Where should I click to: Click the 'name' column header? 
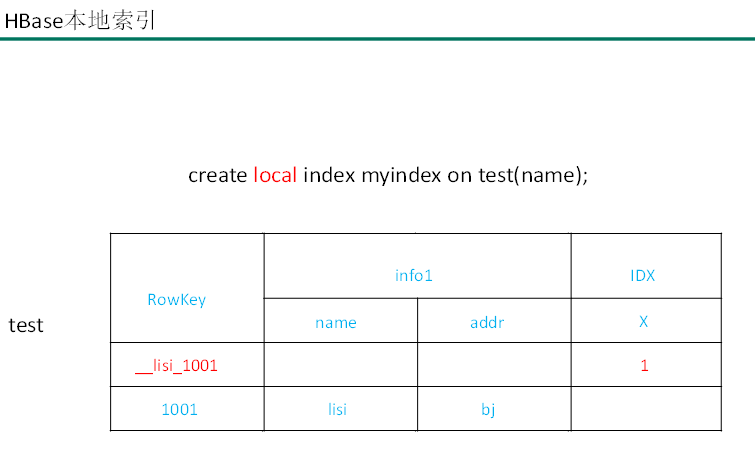click(x=340, y=321)
